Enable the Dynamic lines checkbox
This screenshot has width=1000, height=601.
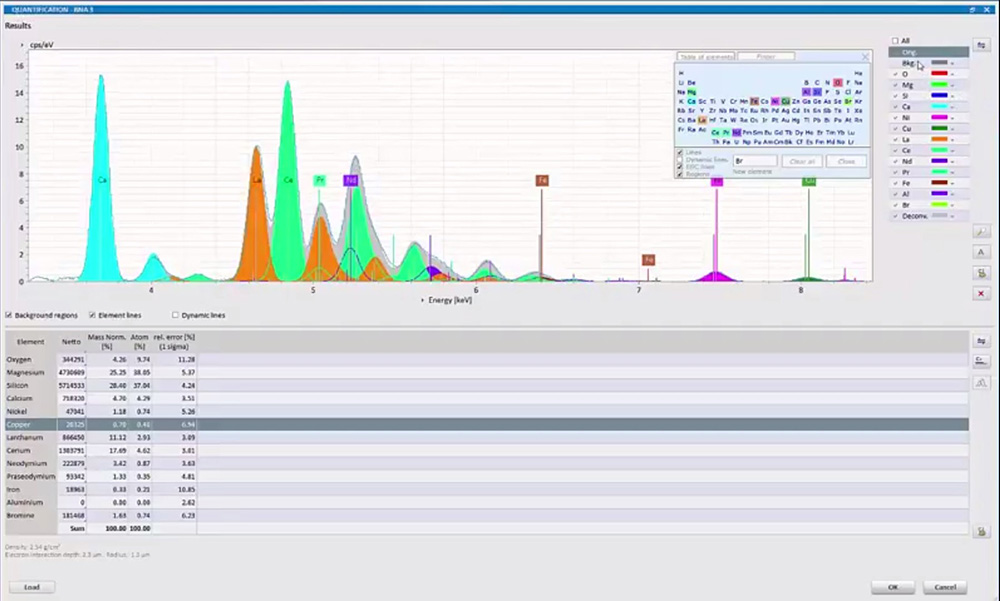[x=176, y=315]
